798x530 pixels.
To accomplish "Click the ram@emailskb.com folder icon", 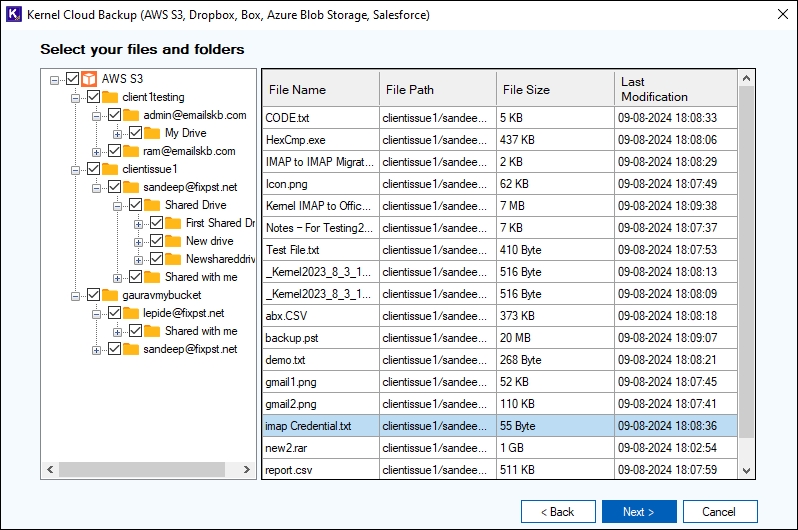I will pos(131,151).
